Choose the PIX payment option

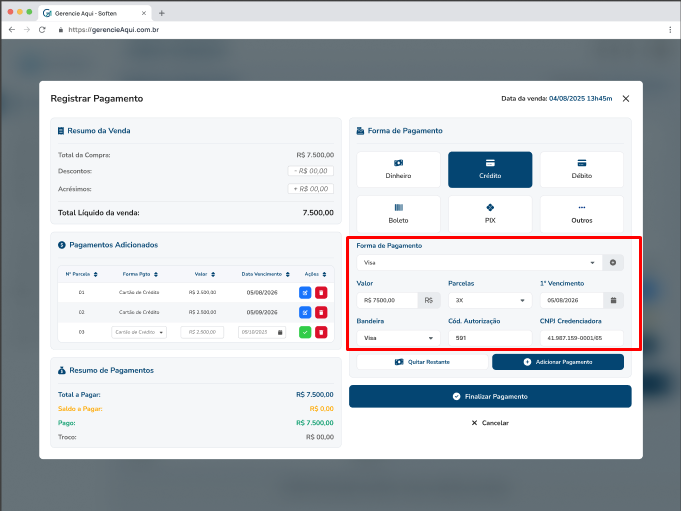[x=490, y=213]
